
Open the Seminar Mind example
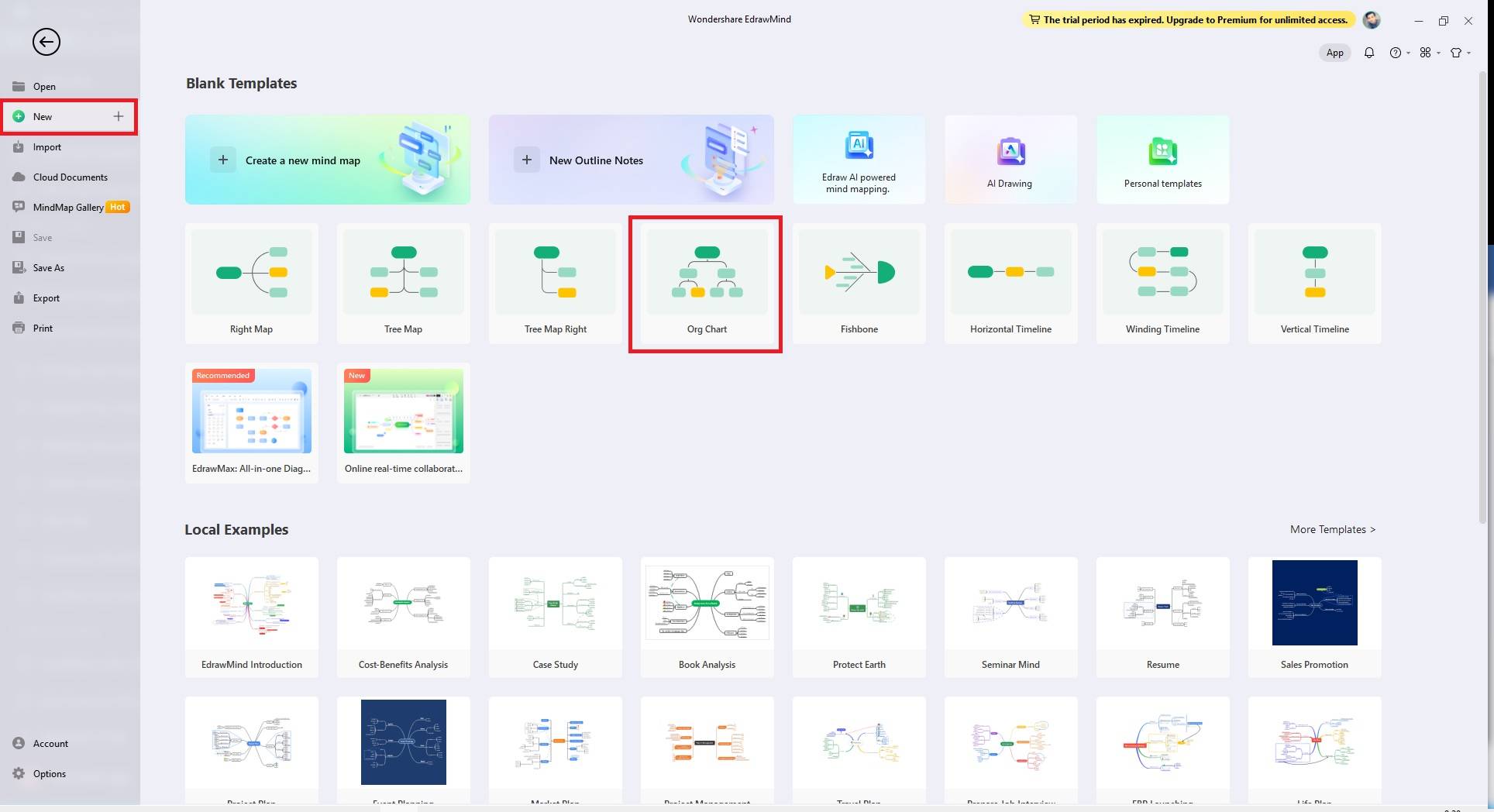coord(1011,618)
